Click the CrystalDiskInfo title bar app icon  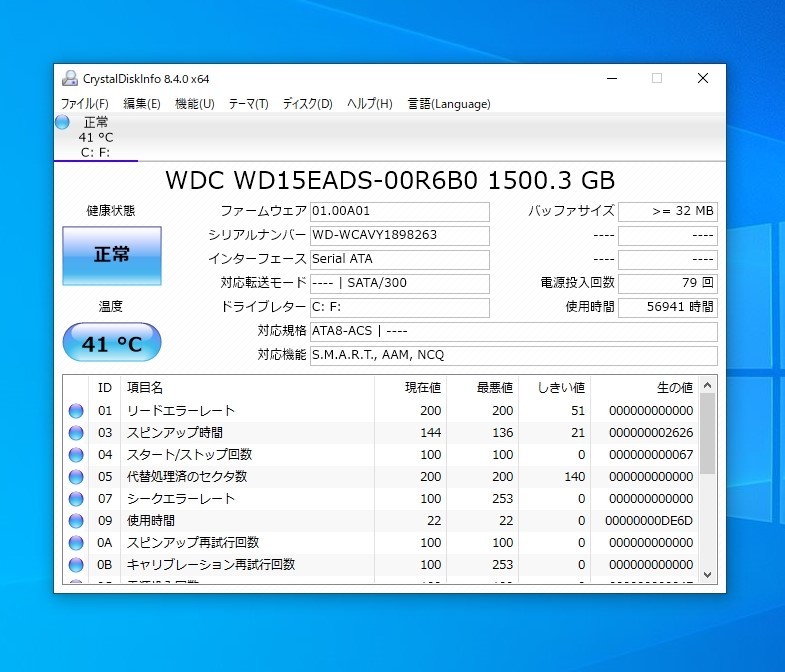[69, 79]
